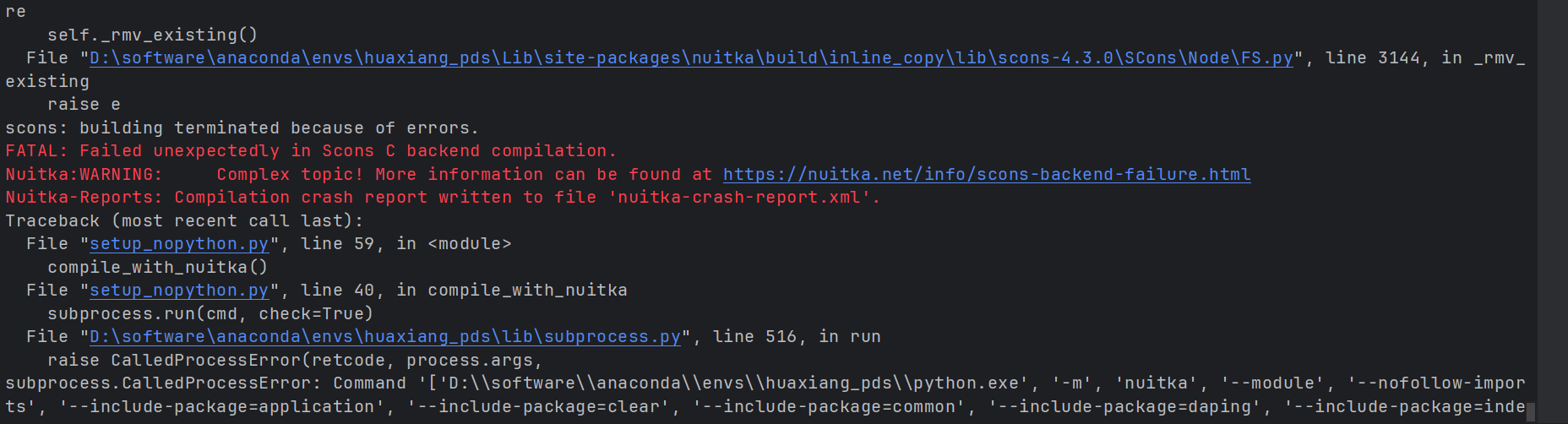Click the 'self._rmv_existing()' line
This screenshot has width=1568, height=424.
pos(153,35)
